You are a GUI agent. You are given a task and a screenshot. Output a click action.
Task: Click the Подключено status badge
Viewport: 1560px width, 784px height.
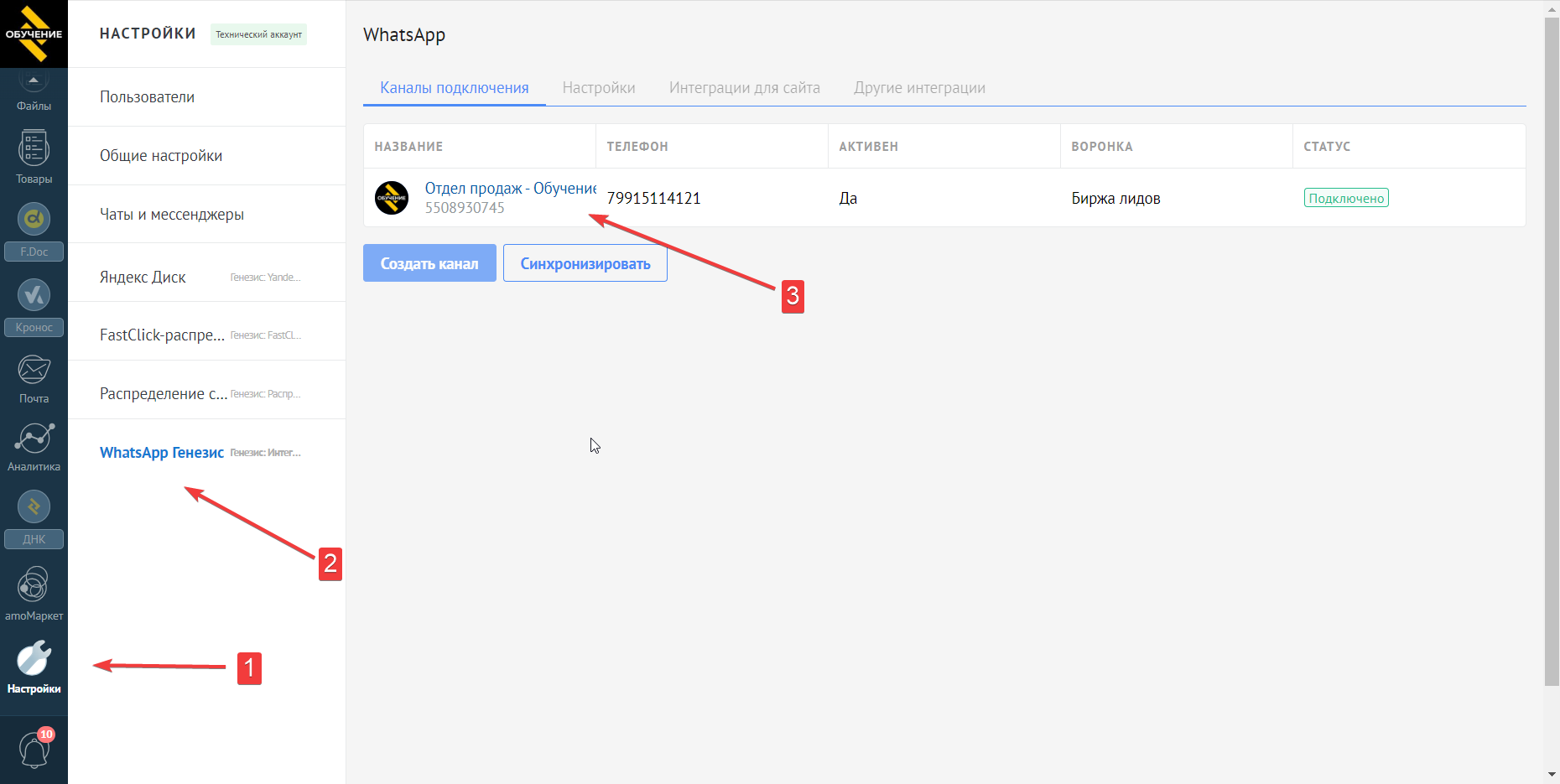1346,198
